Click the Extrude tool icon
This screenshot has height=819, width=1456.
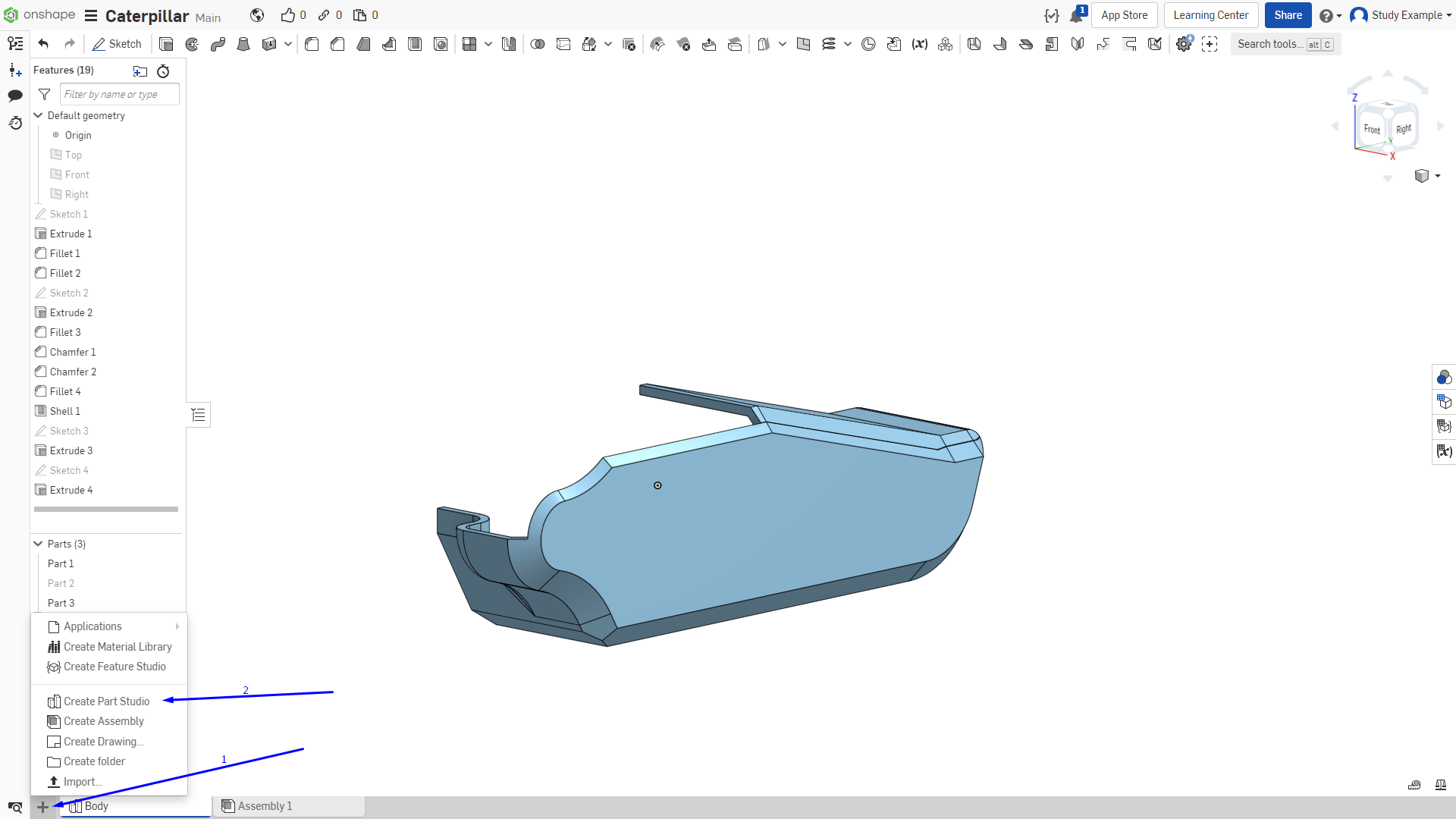tap(166, 44)
